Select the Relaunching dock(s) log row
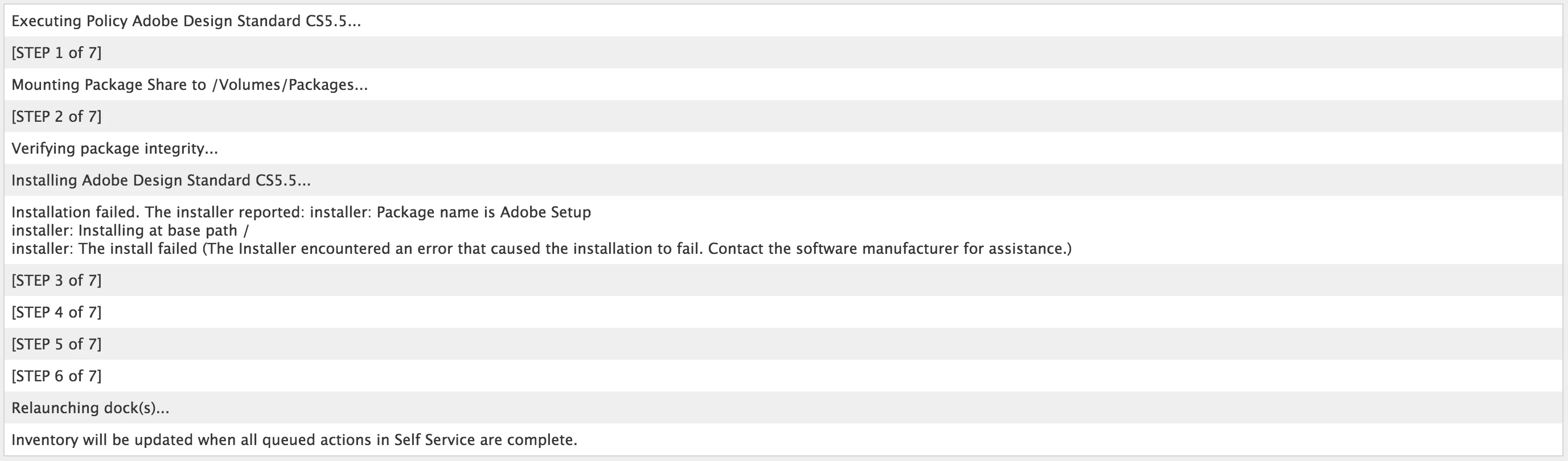 (784, 408)
